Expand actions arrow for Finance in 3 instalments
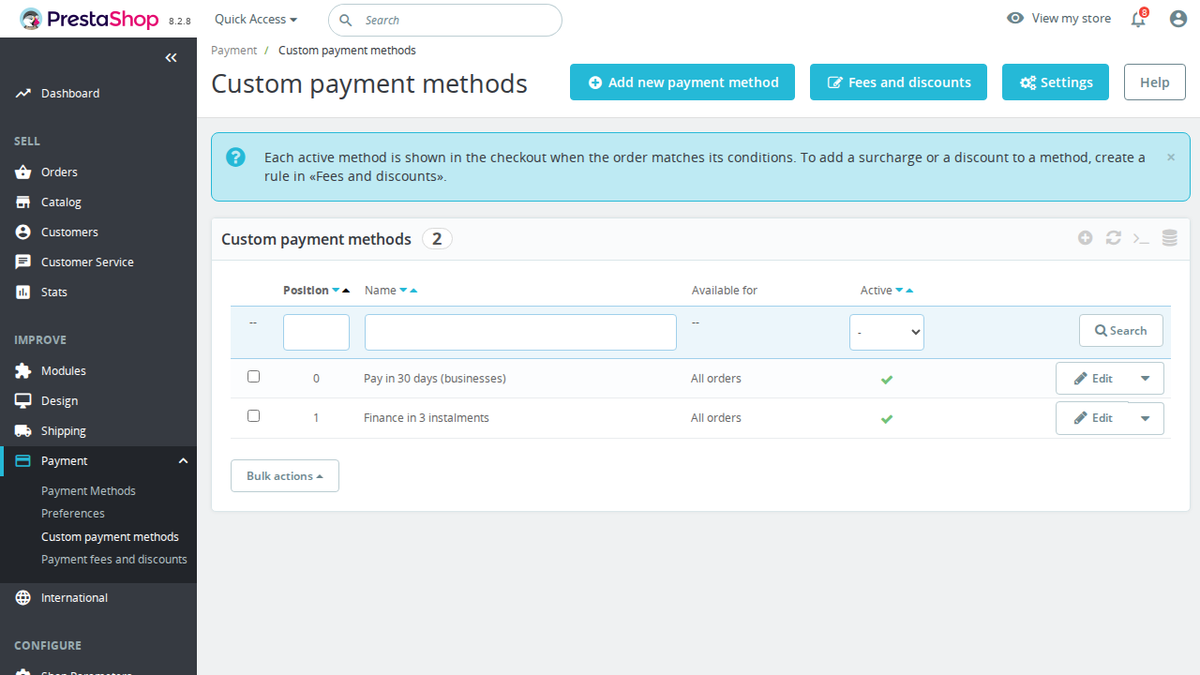Screen dimensions: 1200x675 click(x=1145, y=418)
